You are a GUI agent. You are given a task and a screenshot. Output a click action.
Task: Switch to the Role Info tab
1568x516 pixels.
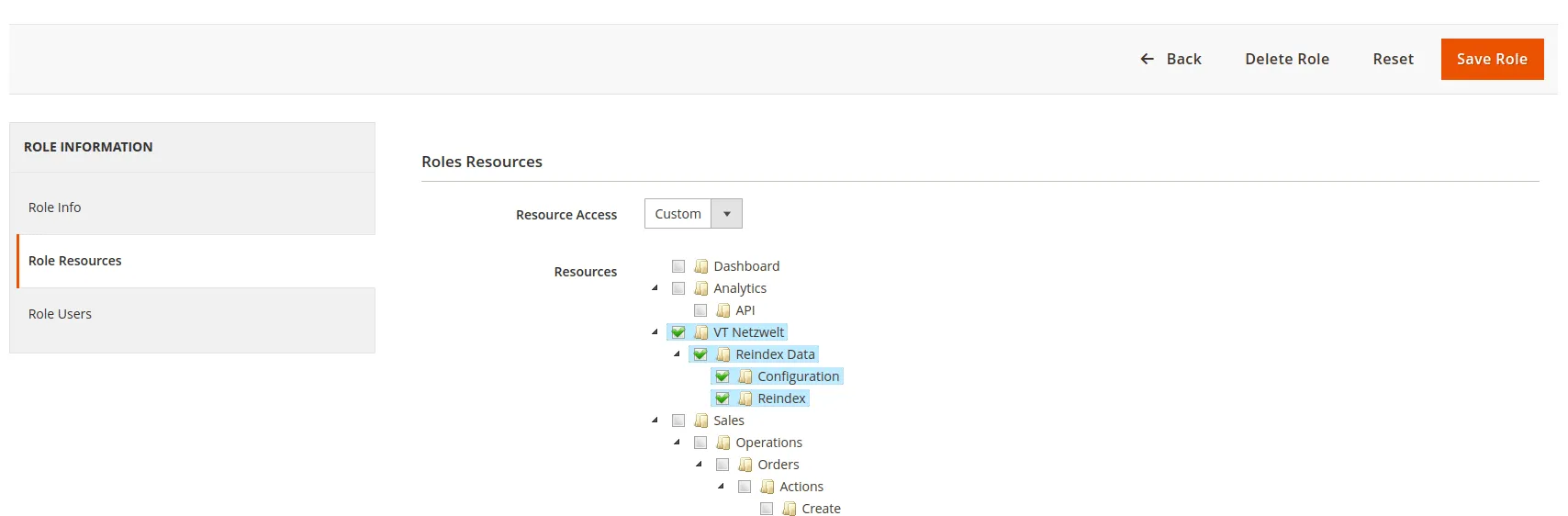[55, 208]
